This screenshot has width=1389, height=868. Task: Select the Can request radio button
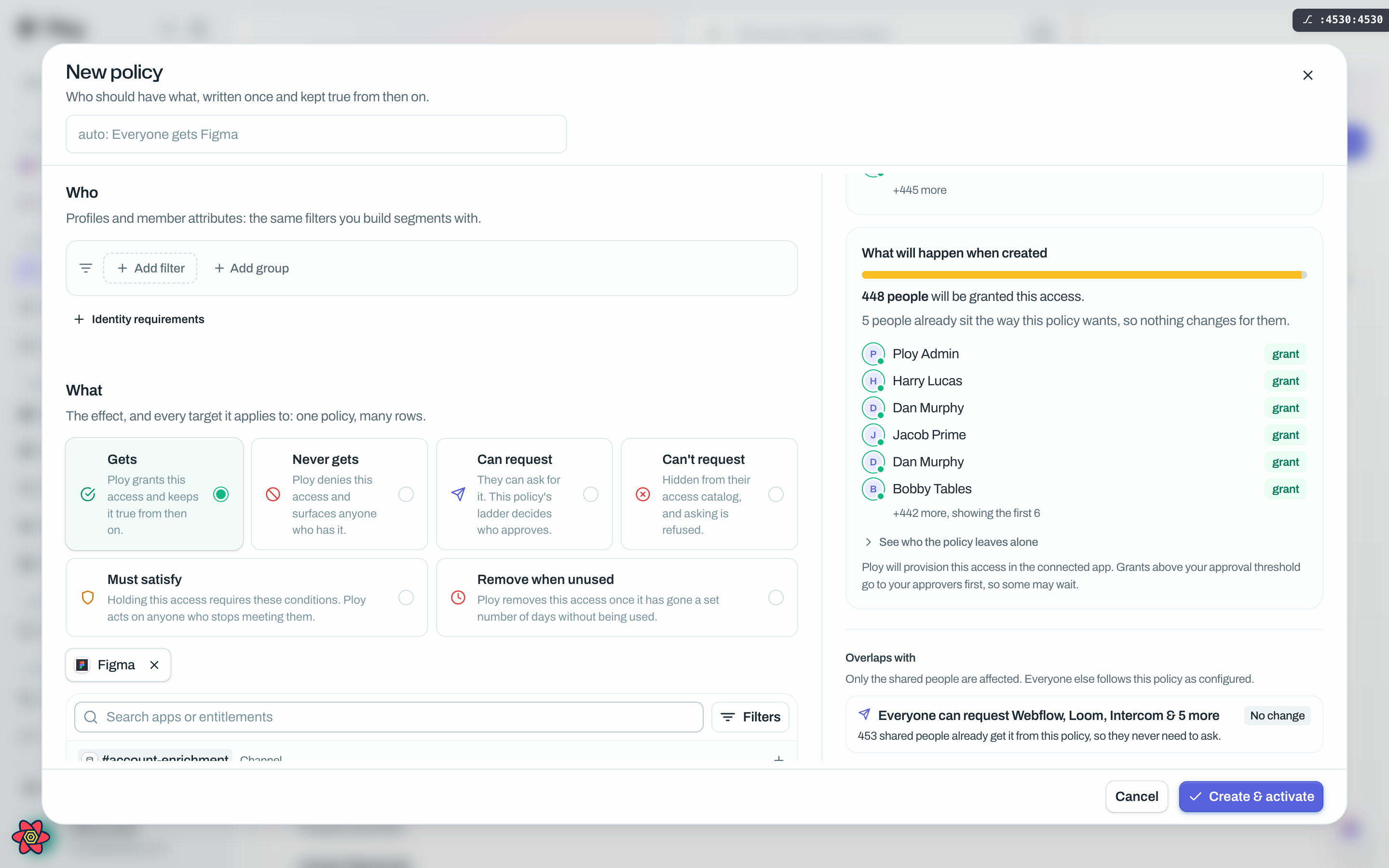[591, 494]
